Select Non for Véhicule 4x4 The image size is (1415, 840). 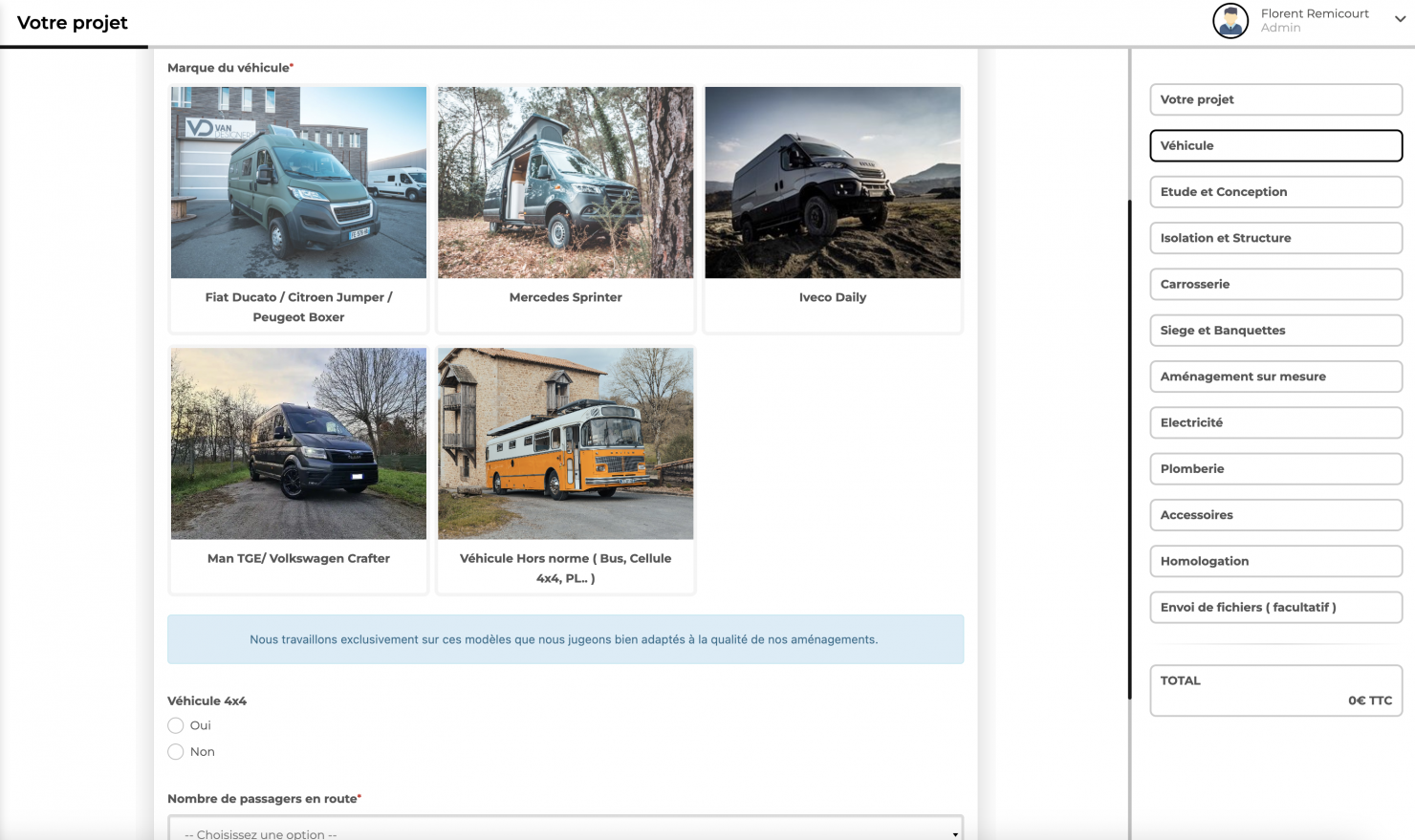click(x=176, y=752)
